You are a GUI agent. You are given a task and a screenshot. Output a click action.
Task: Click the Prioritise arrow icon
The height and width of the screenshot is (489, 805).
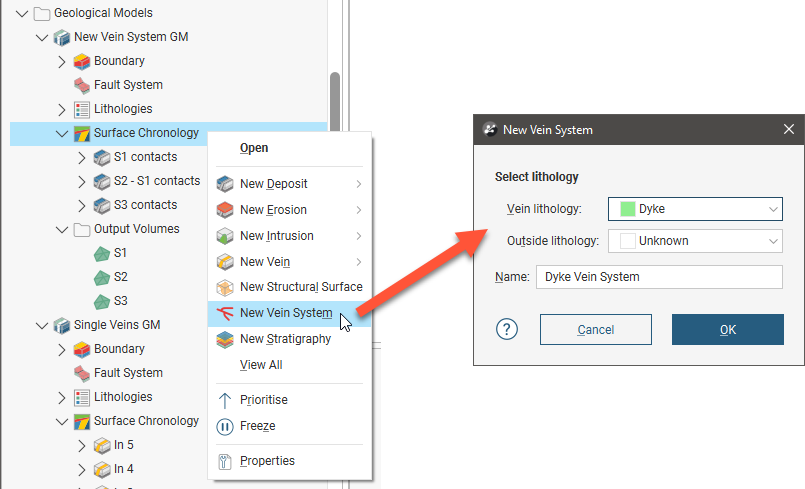click(x=225, y=401)
